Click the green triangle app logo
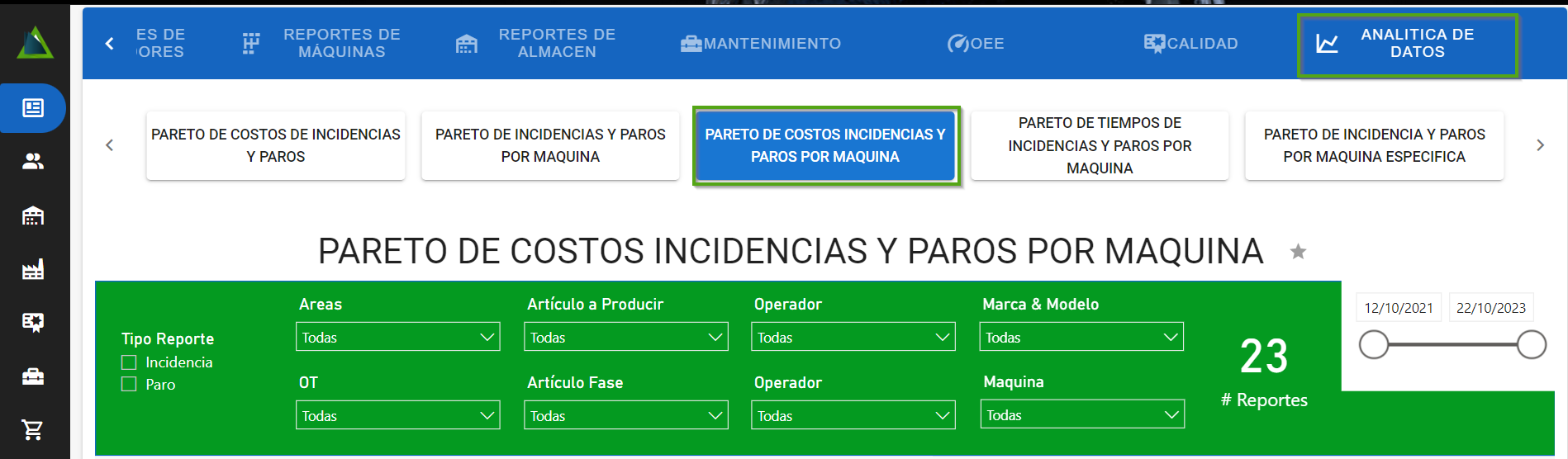The height and width of the screenshot is (459, 1568). point(35,43)
